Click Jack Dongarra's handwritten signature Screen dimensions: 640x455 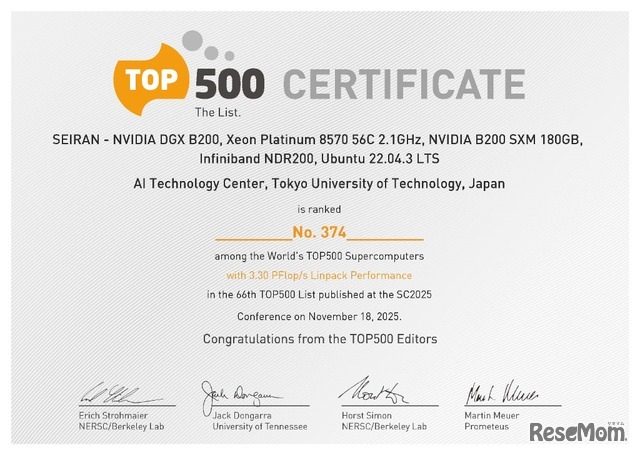point(241,398)
